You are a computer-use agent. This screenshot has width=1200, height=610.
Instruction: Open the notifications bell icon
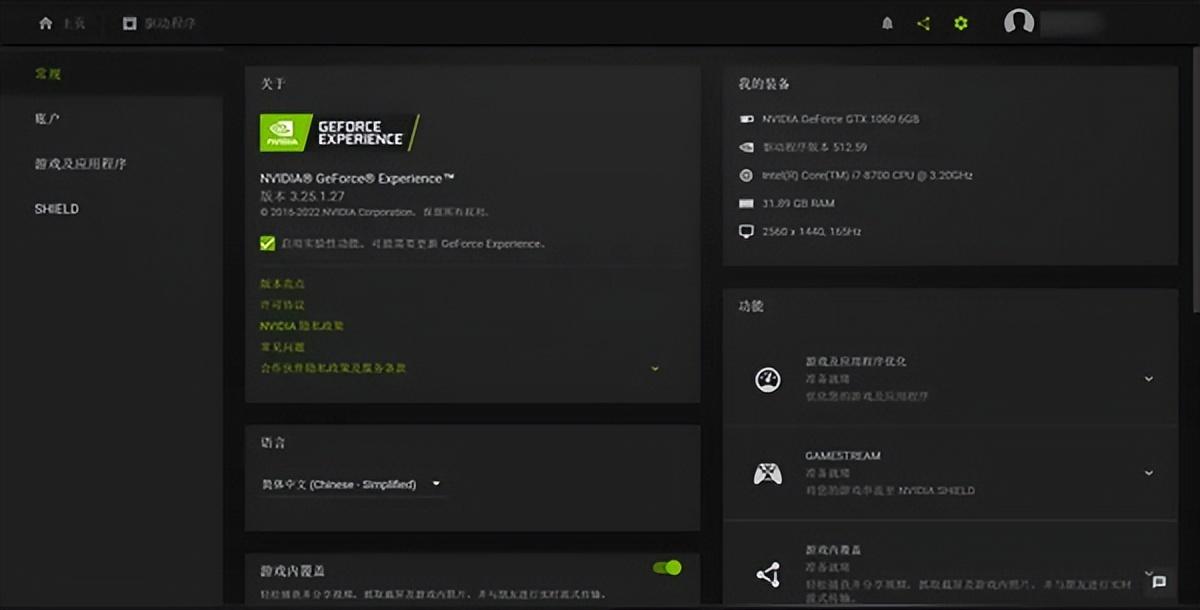pyautogui.click(x=887, y=23)
